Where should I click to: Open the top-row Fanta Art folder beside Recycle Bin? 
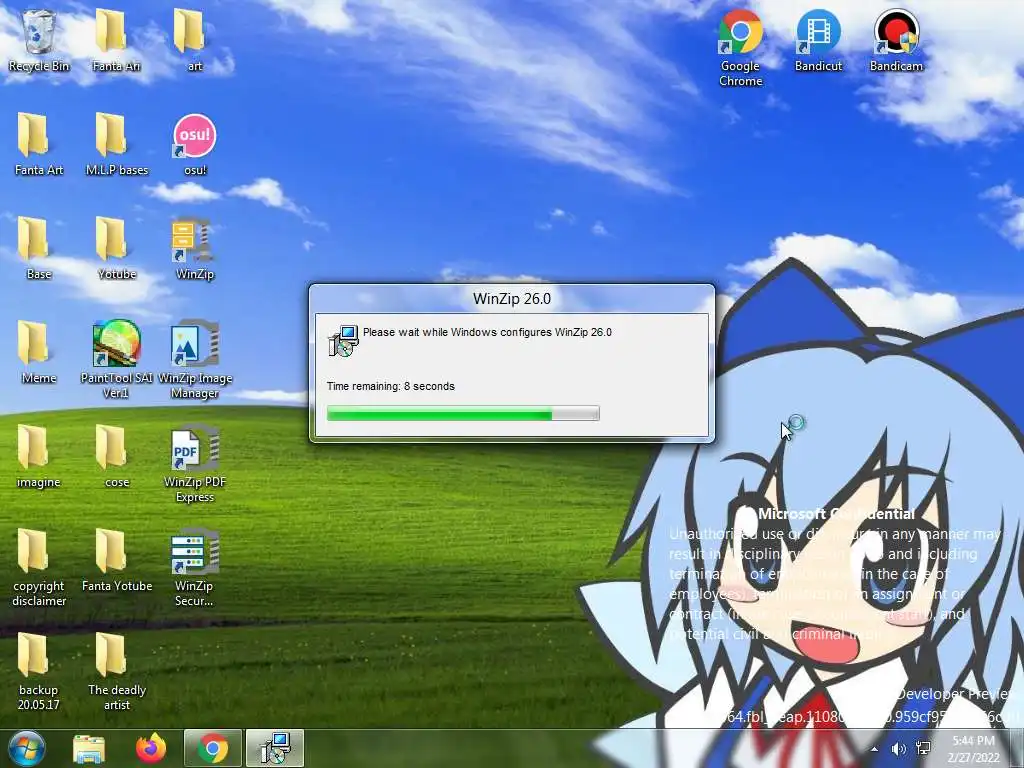[116, 39]
